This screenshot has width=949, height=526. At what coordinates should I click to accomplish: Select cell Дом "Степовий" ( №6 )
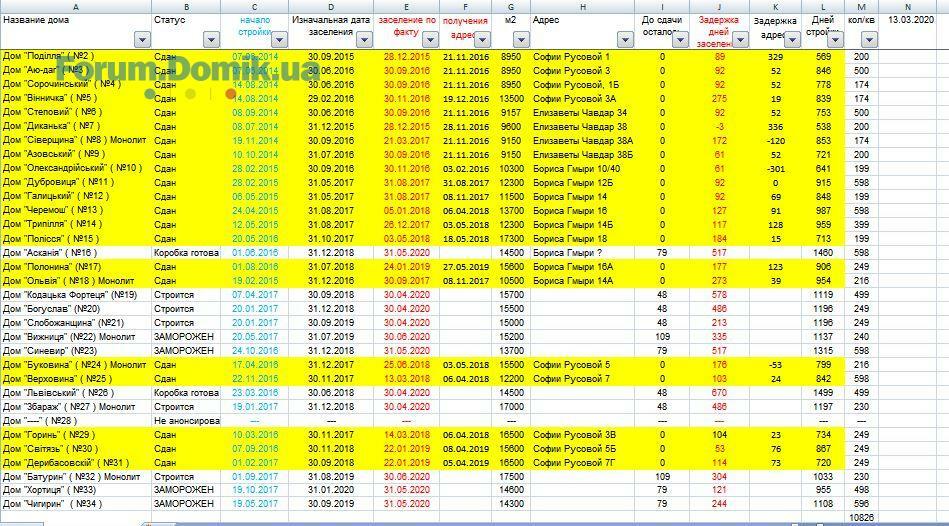(76, 112)
